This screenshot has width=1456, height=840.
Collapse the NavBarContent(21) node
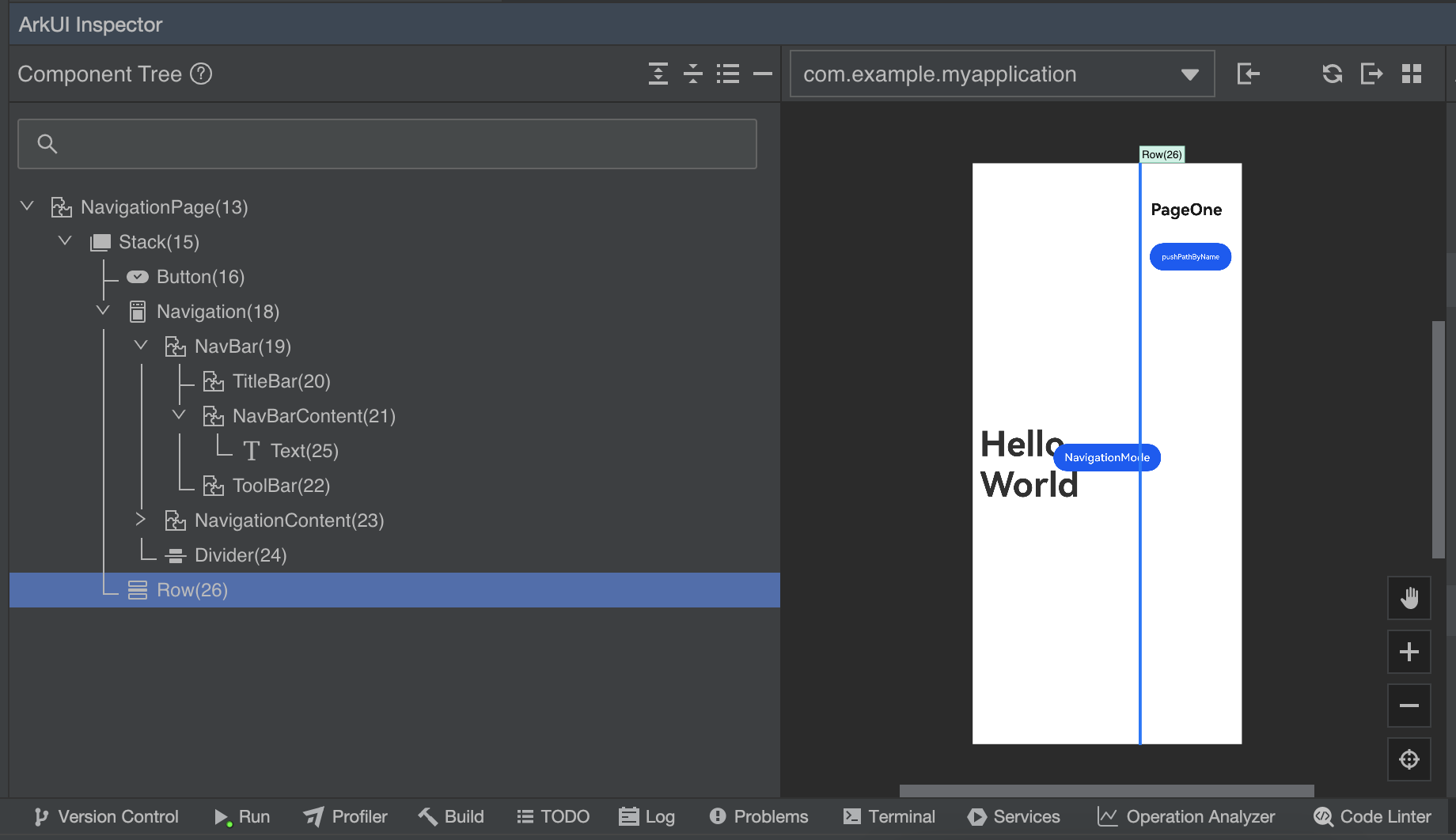click(179, 415)
